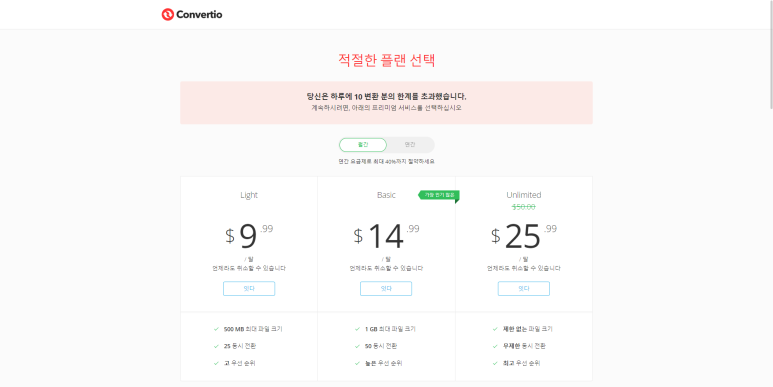Viewport: 773px width, 387px height.
Task: Click checkmark beside unlimited file size
Action: [495, 329]
